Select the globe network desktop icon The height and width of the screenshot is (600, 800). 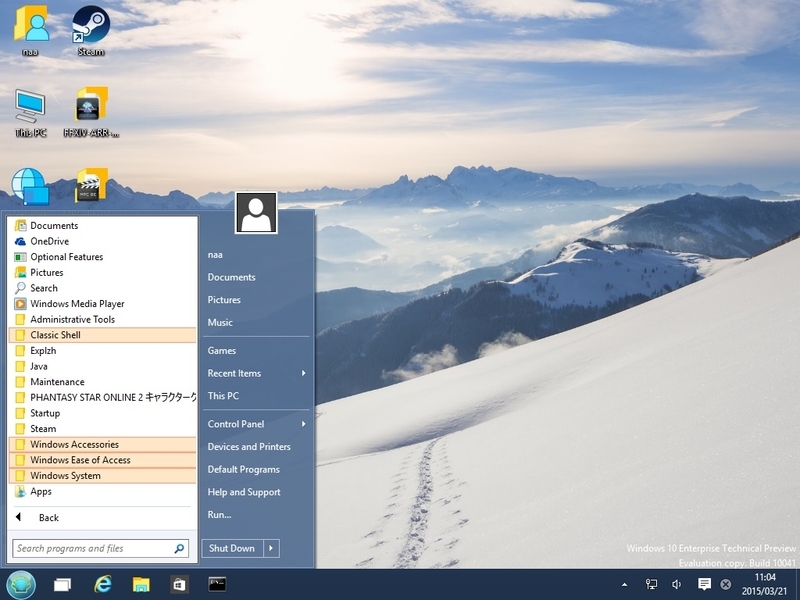30,186
